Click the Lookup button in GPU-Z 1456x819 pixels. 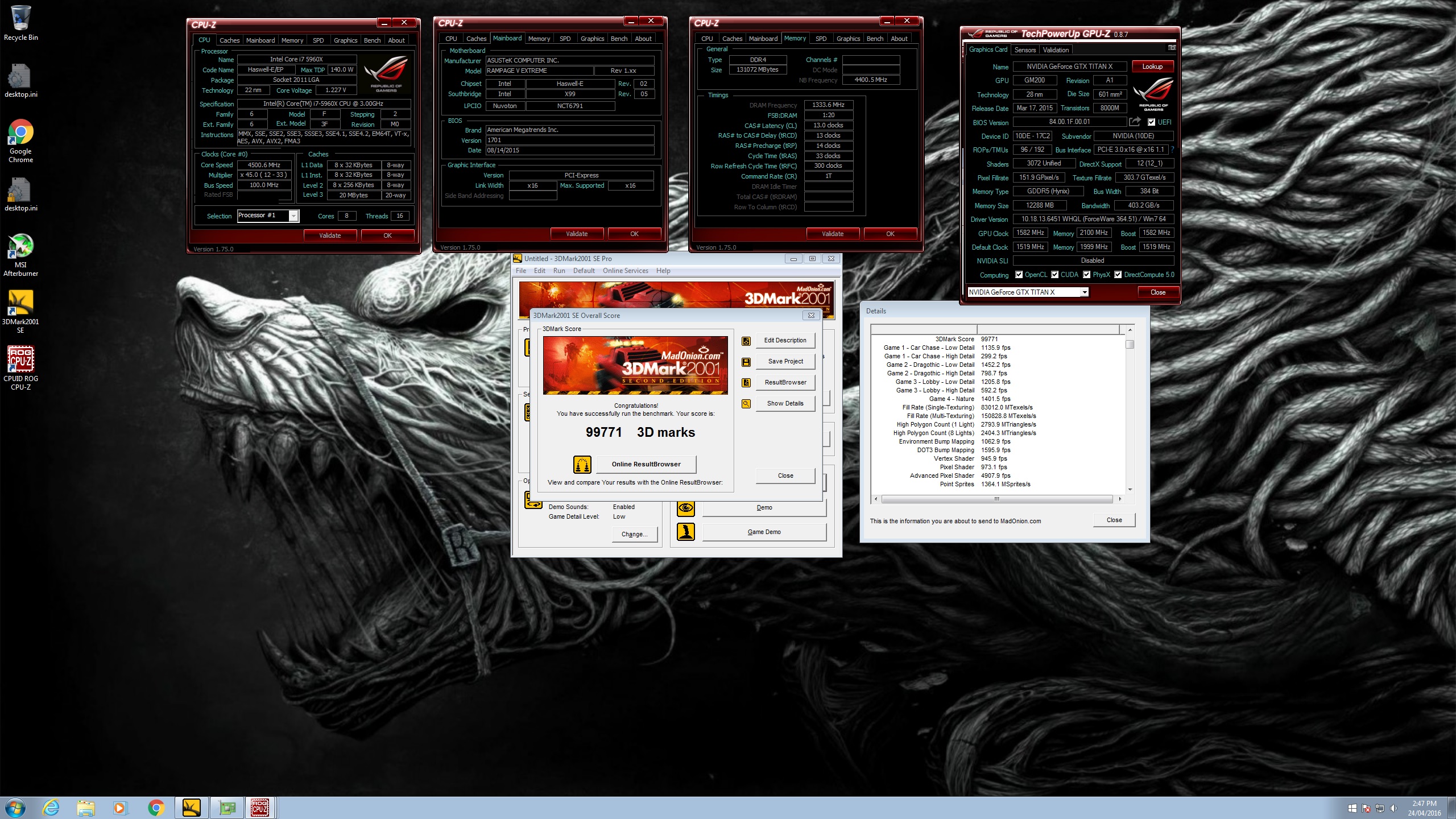pyautogui.click(x=1152, y=67)
